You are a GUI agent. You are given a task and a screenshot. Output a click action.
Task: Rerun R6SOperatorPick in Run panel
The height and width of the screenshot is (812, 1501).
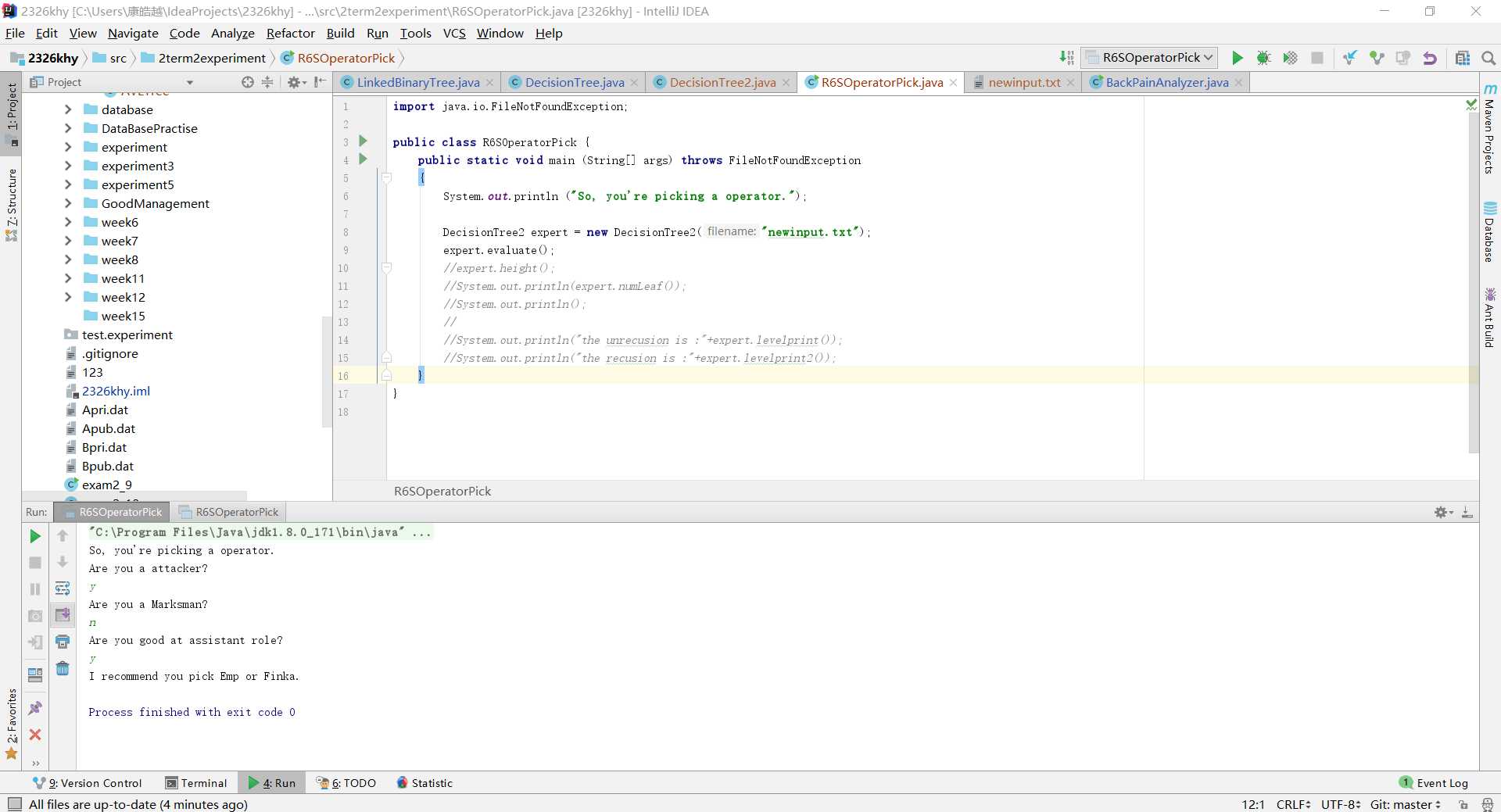pos(35,536)
